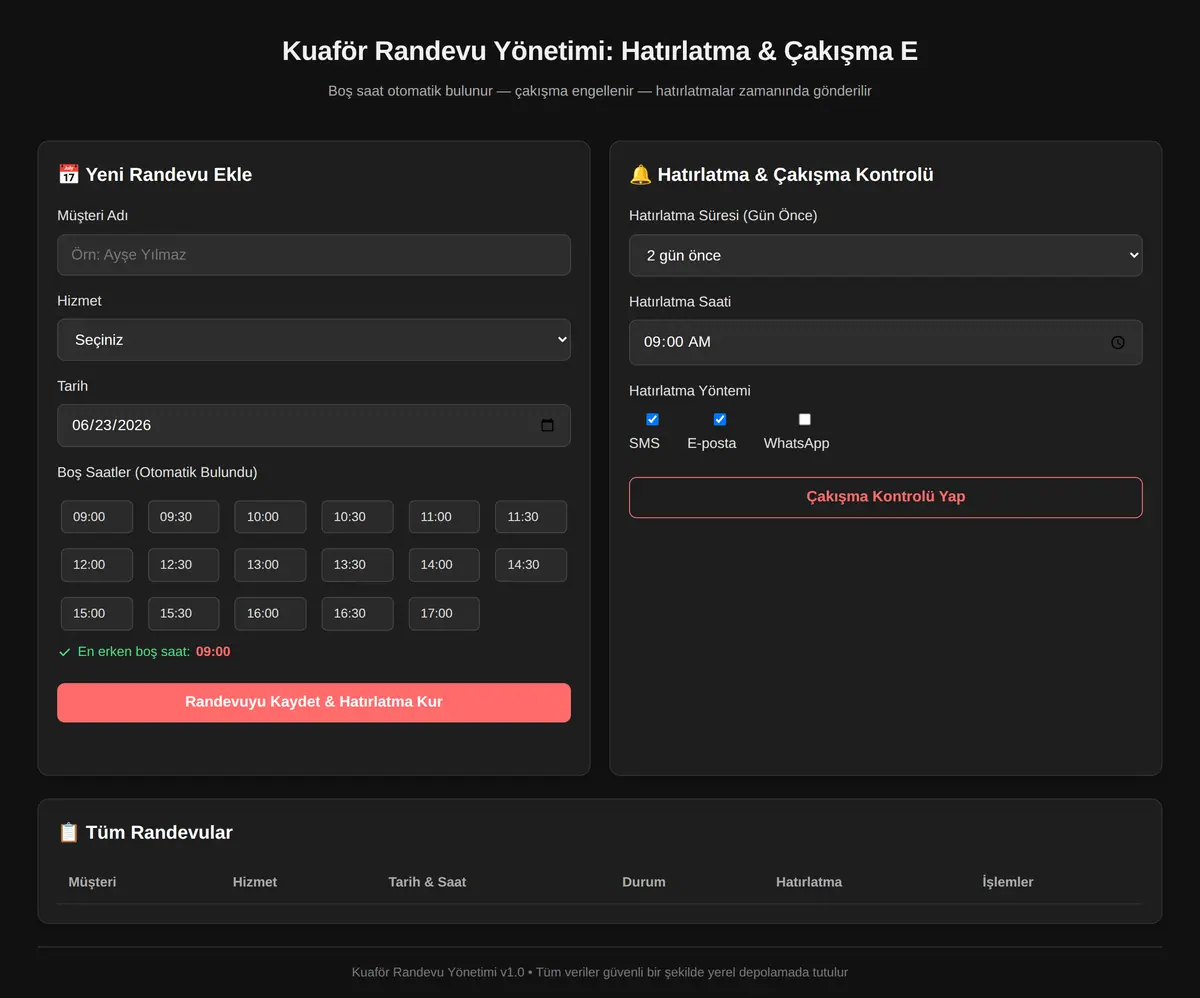Open the '2 gün önce' reminder dropdown

tap(886, 255)
